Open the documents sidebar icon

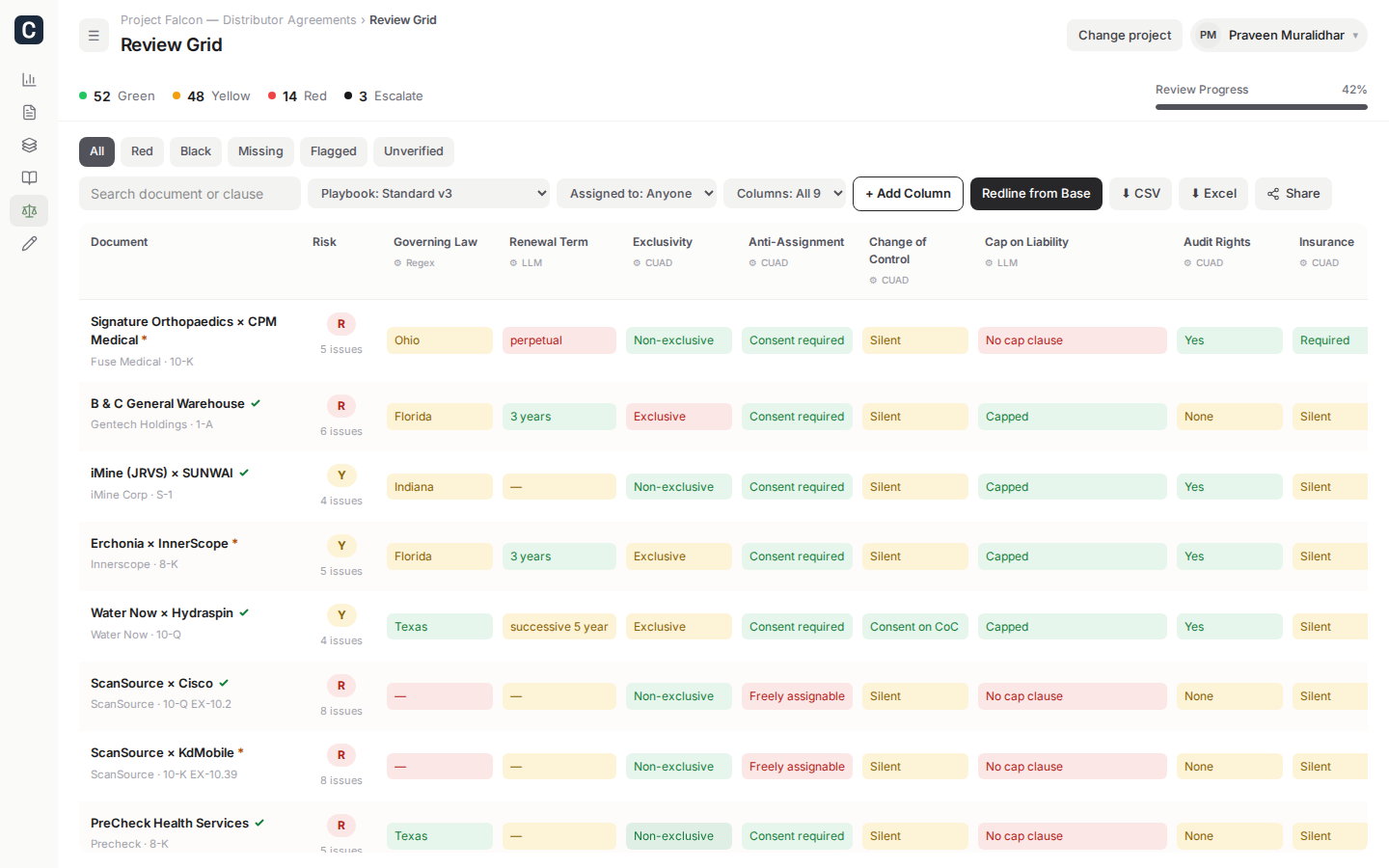pyautogui.click(x=29, y=113)
